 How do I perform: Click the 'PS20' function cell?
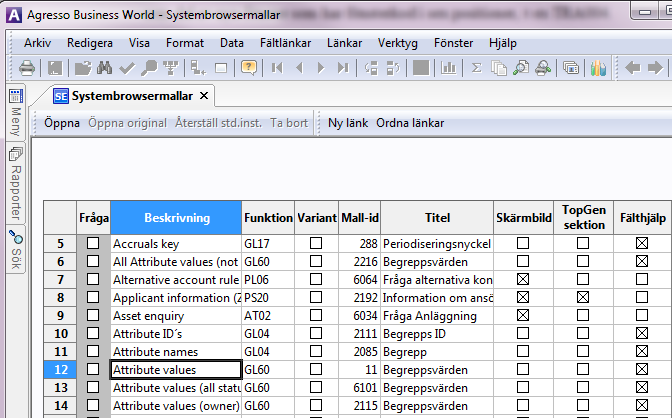pos(268,298)
